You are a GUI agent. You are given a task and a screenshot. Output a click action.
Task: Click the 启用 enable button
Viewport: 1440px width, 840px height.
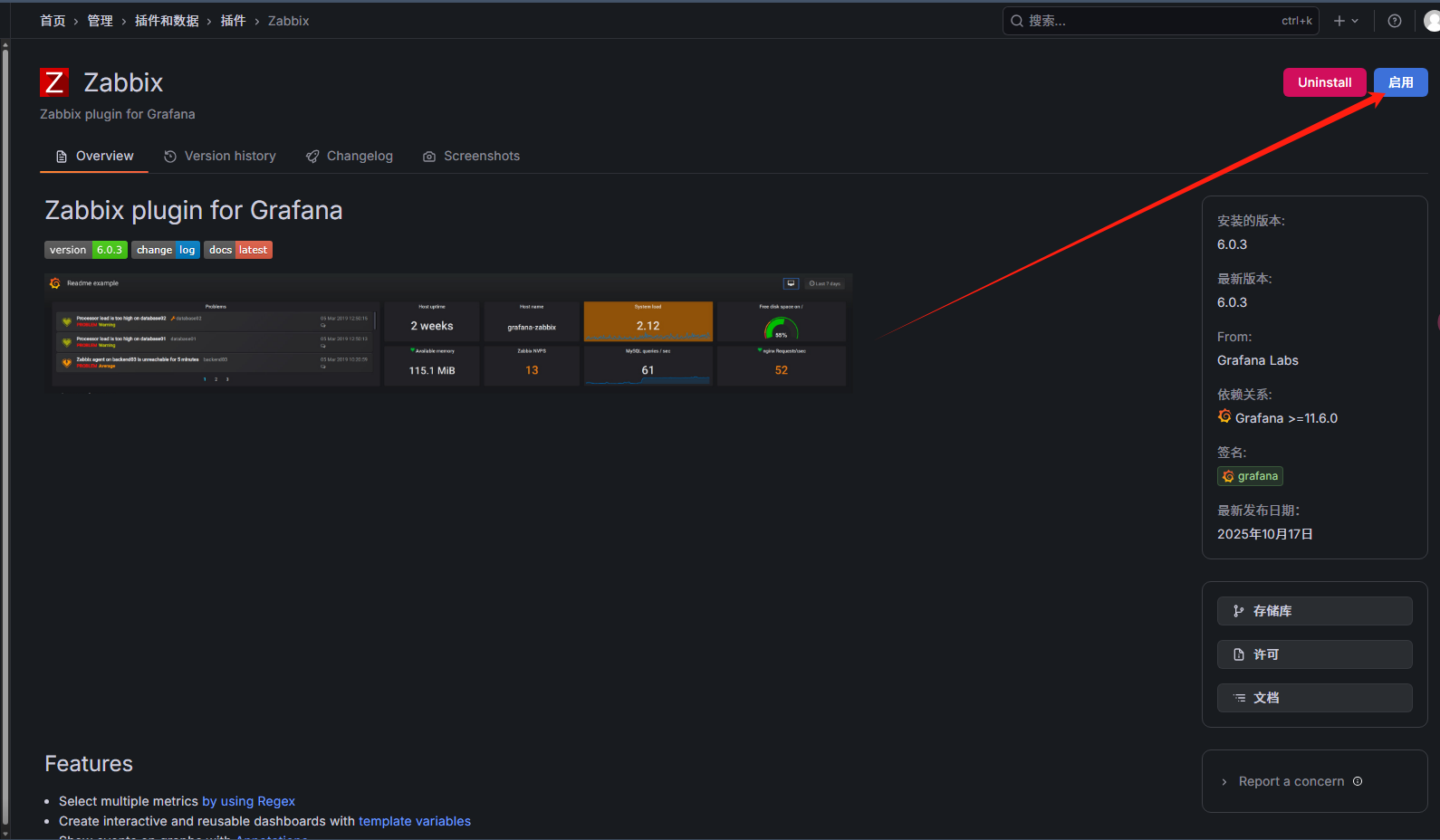pyautogui.click(x=1401, y=82)
